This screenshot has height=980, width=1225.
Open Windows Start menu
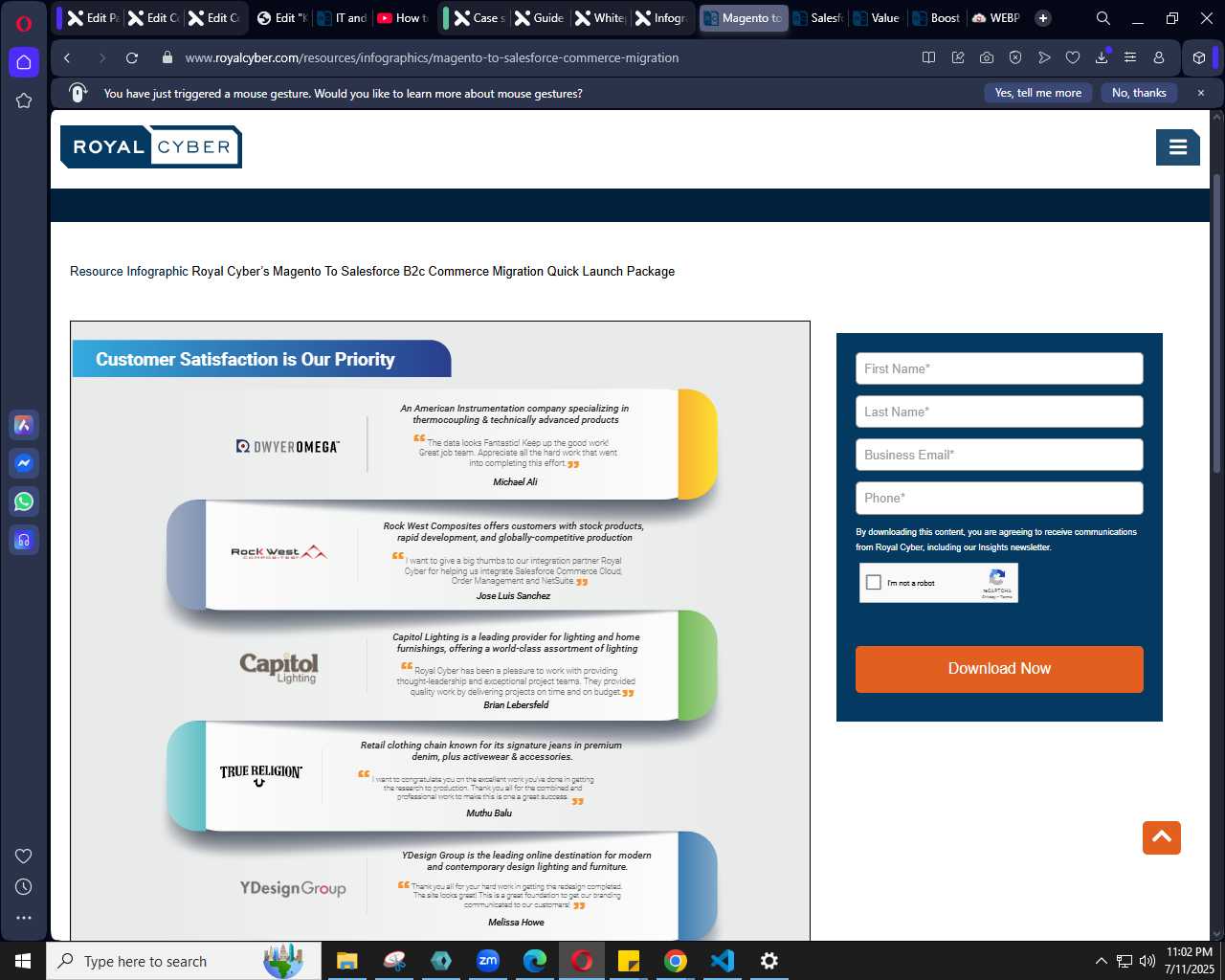point(23,961)
